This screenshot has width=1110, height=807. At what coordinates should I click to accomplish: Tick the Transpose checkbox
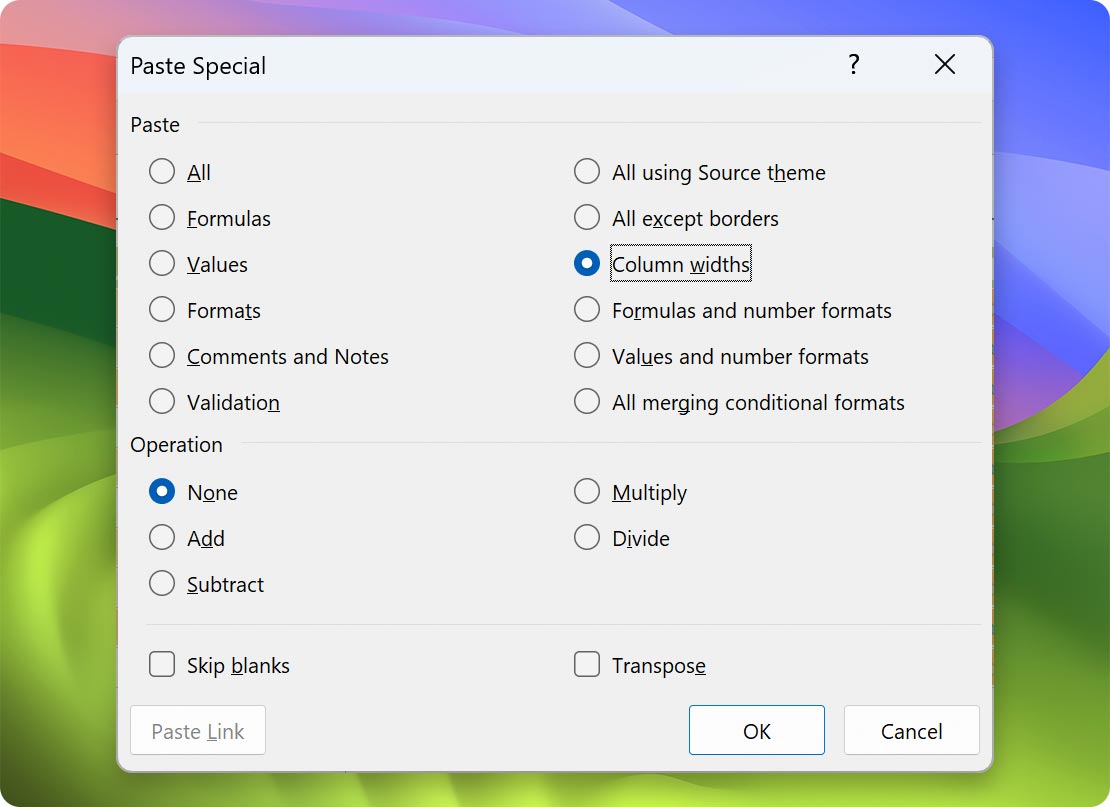click(587, 665)
